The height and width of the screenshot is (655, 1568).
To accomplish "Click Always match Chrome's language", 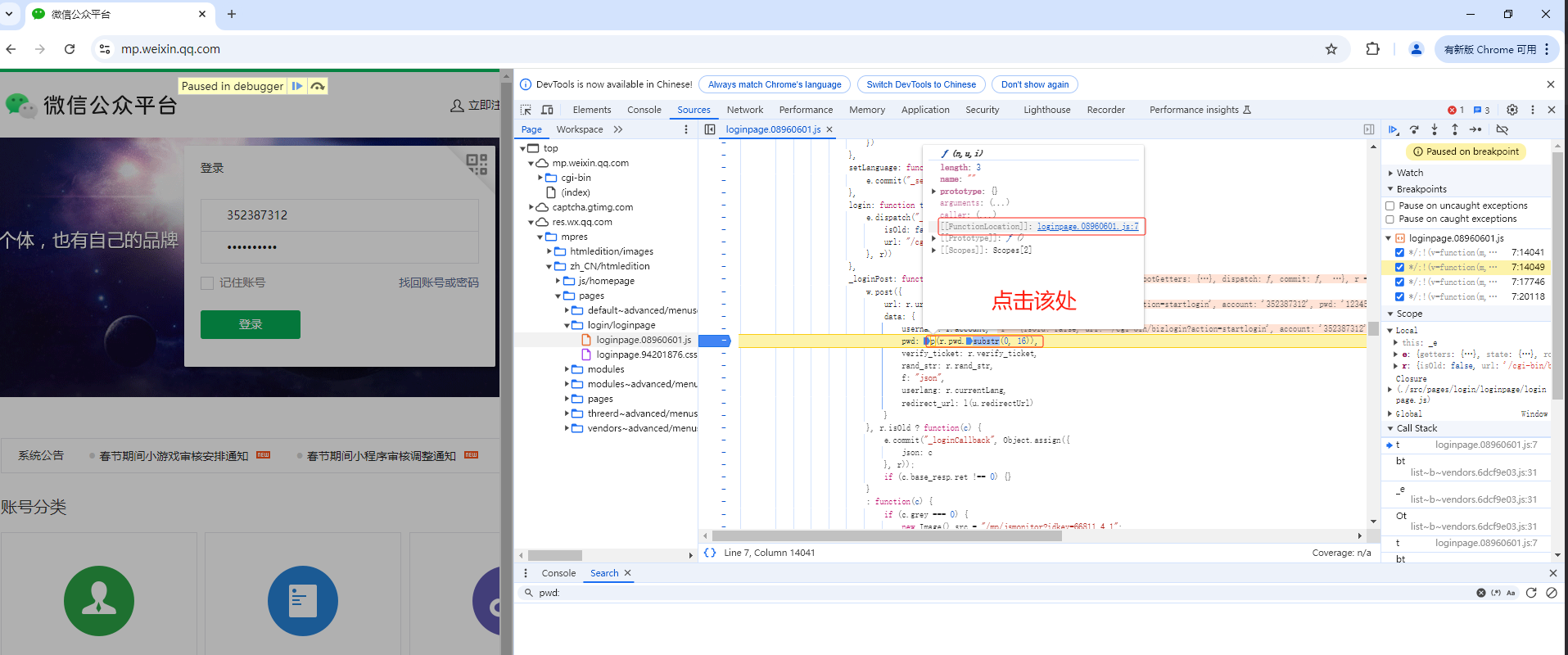I will pos(775,84).
